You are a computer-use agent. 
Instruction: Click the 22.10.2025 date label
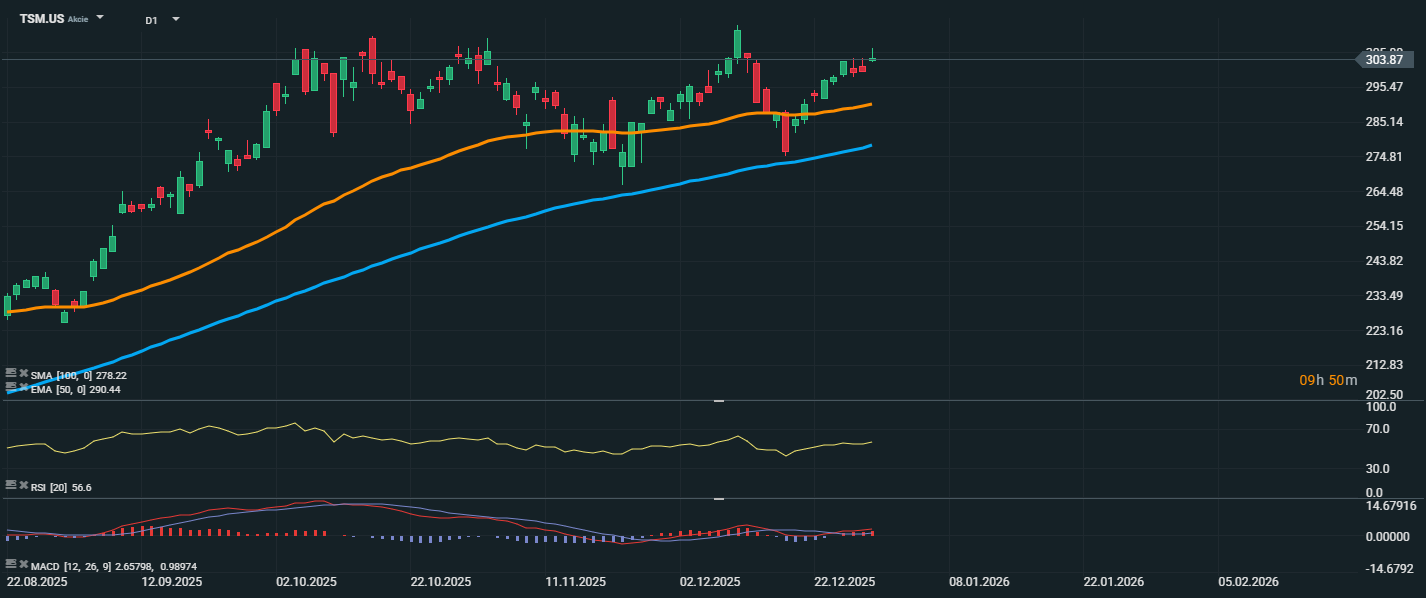[x=441, y=581]
